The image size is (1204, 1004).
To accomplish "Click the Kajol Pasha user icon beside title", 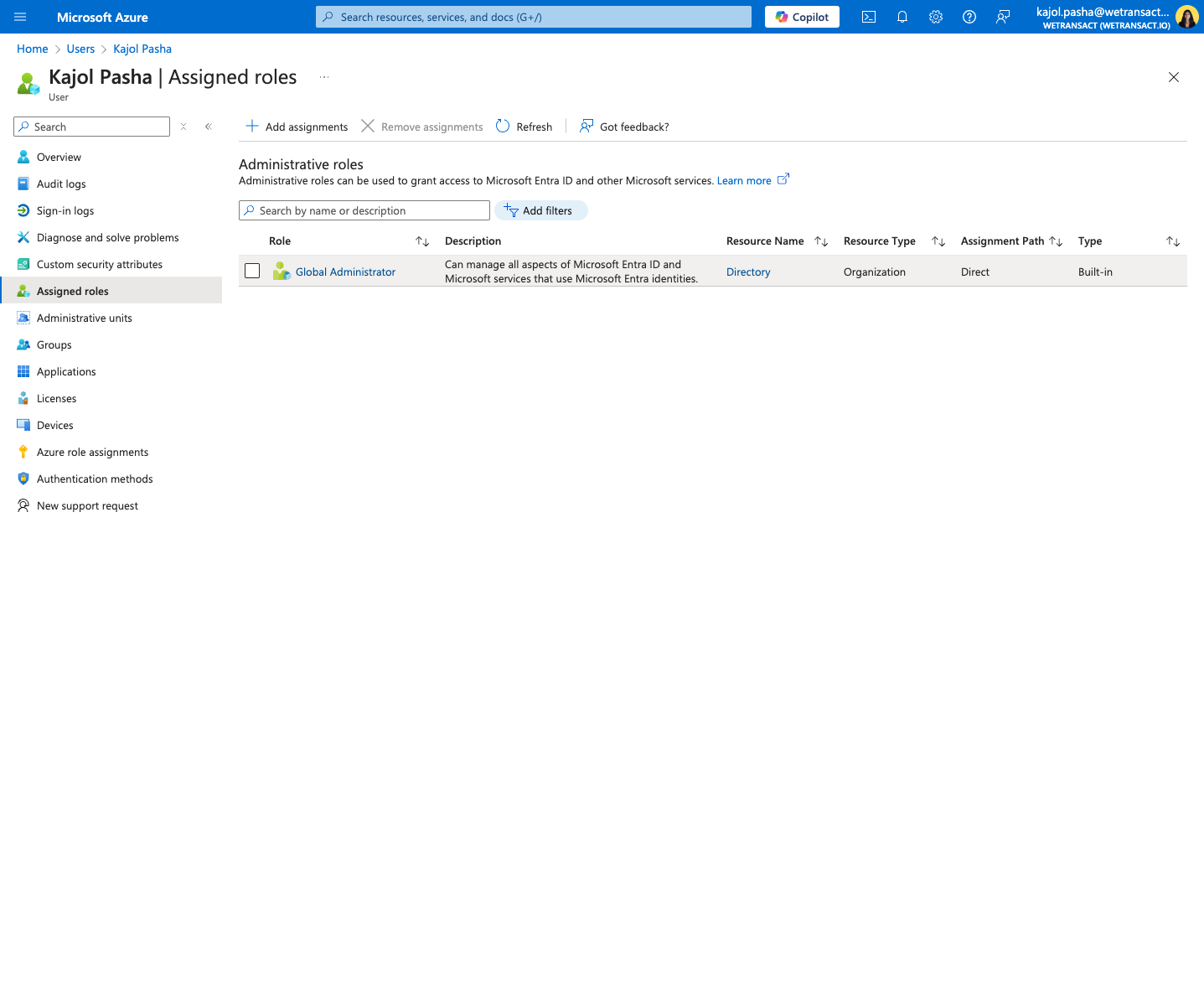I will (28, 83).
